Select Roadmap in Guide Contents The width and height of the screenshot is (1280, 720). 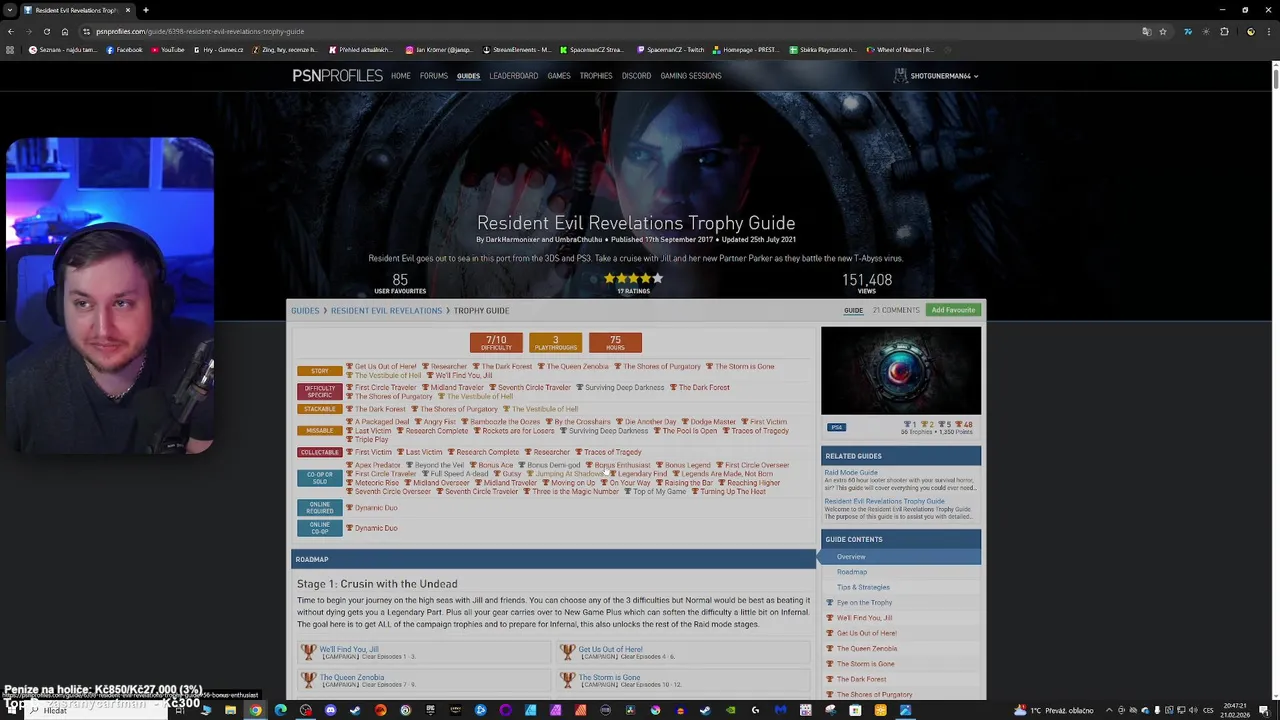tap(852, 572)
